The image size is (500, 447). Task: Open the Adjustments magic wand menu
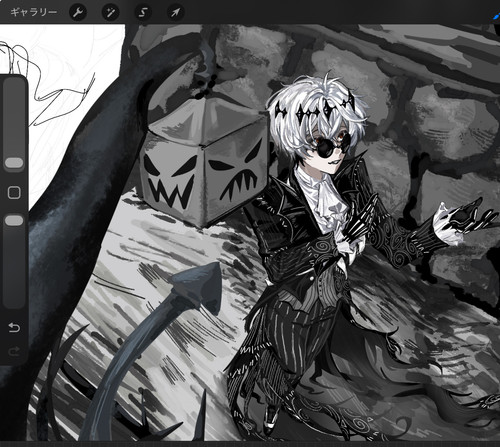coord(110,13)
